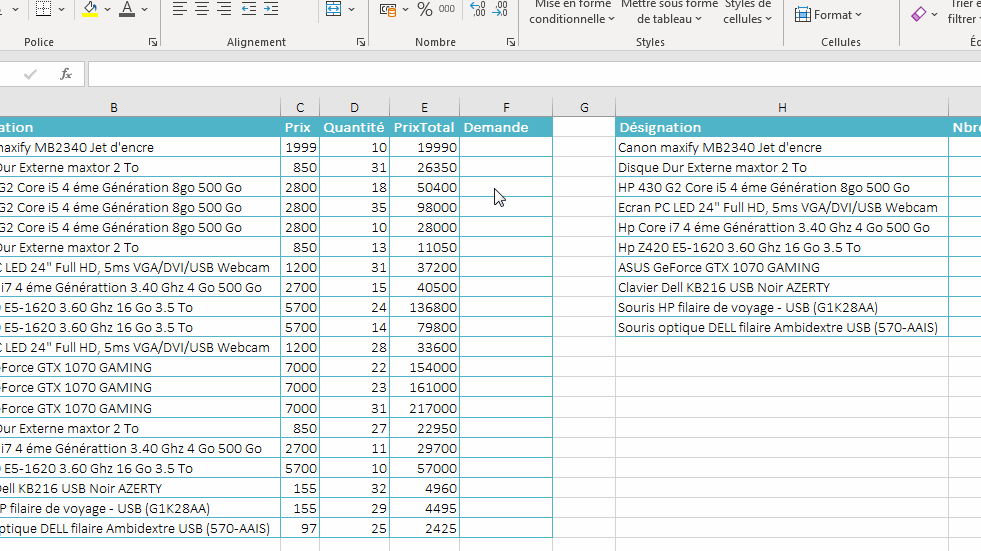Select column G header
The width and height of the screenshot is (981, 551).
[x=584, y=108]
